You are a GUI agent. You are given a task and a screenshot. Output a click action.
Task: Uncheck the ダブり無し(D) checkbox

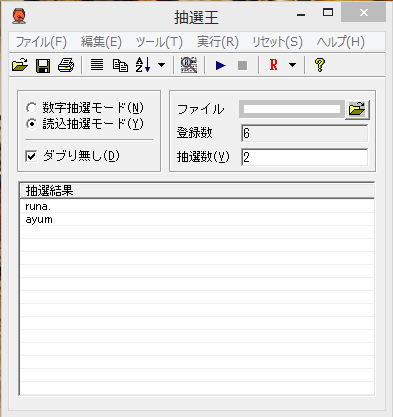pyautogui.click(x=31, y=156)
